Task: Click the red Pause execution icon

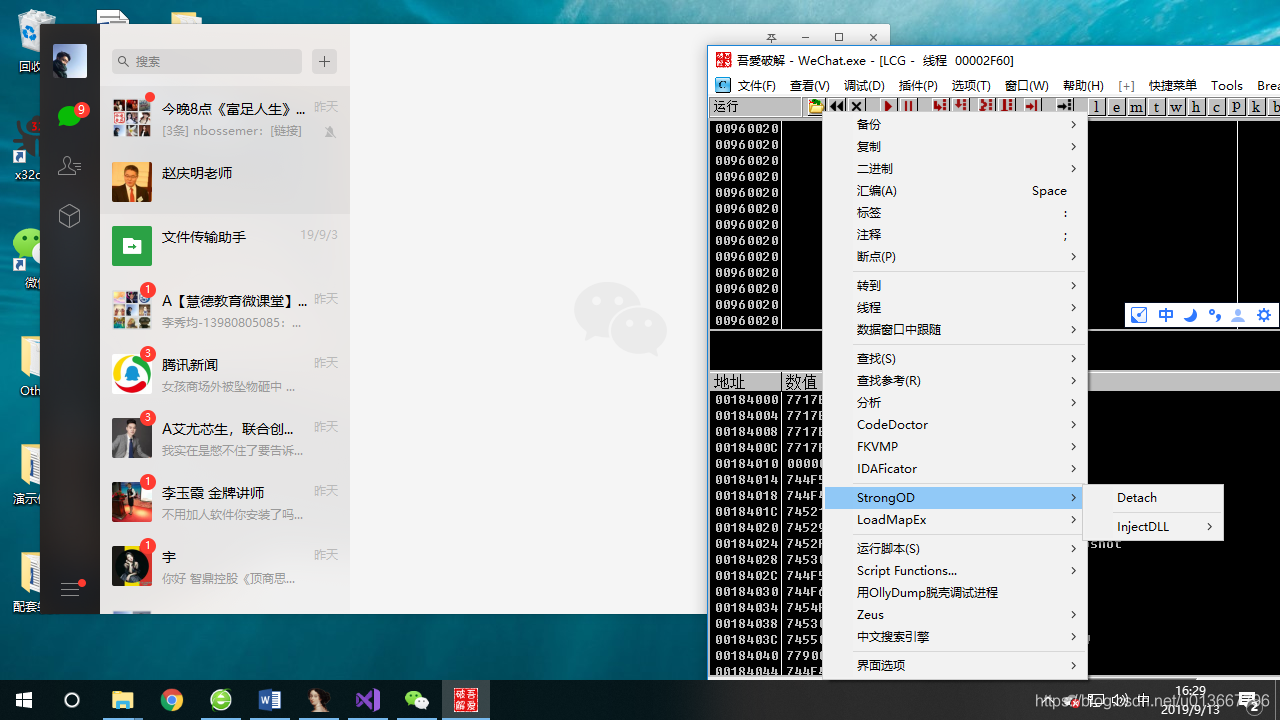Action: coord(908,106)
